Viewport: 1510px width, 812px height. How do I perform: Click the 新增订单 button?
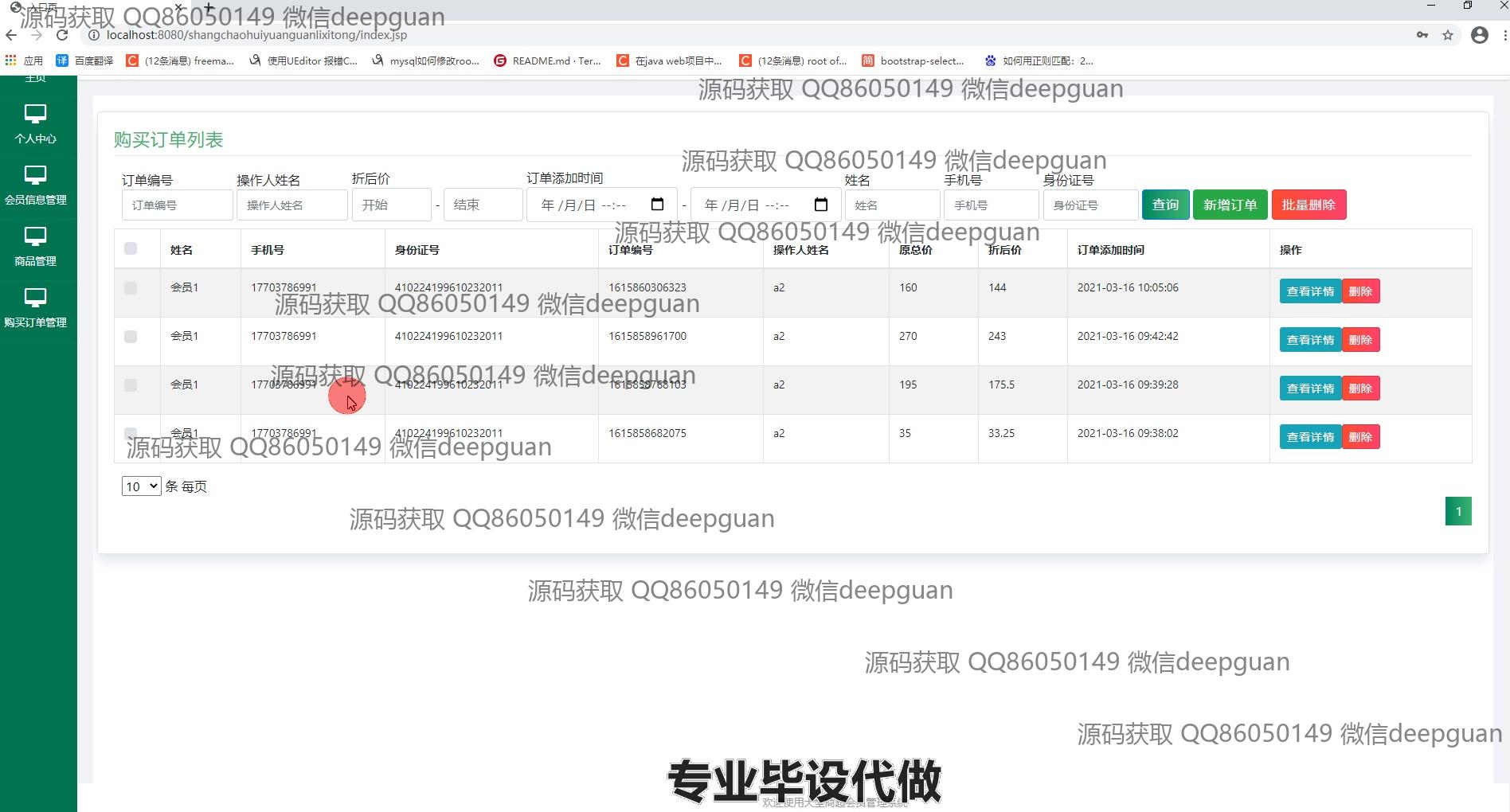pyautogui.click(x=1230, y=205)
